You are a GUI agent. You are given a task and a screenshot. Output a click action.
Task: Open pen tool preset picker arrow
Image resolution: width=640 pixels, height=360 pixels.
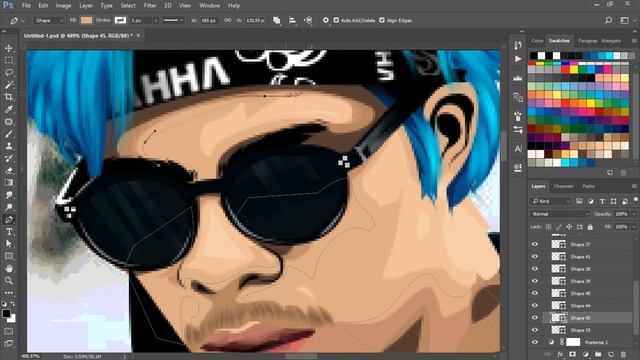[x=23, y=20]
